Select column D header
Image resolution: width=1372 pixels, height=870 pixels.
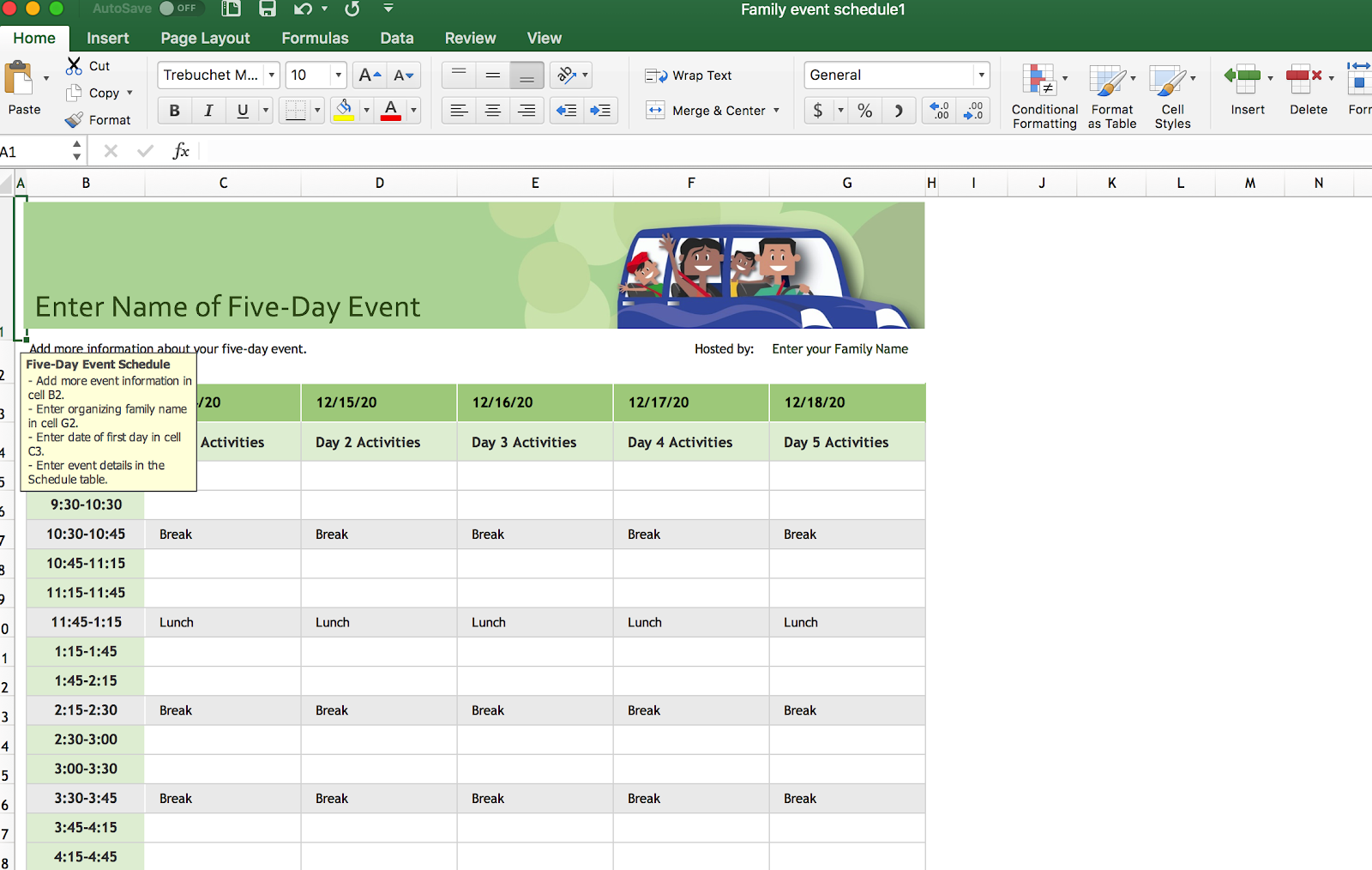pos(379,183)
